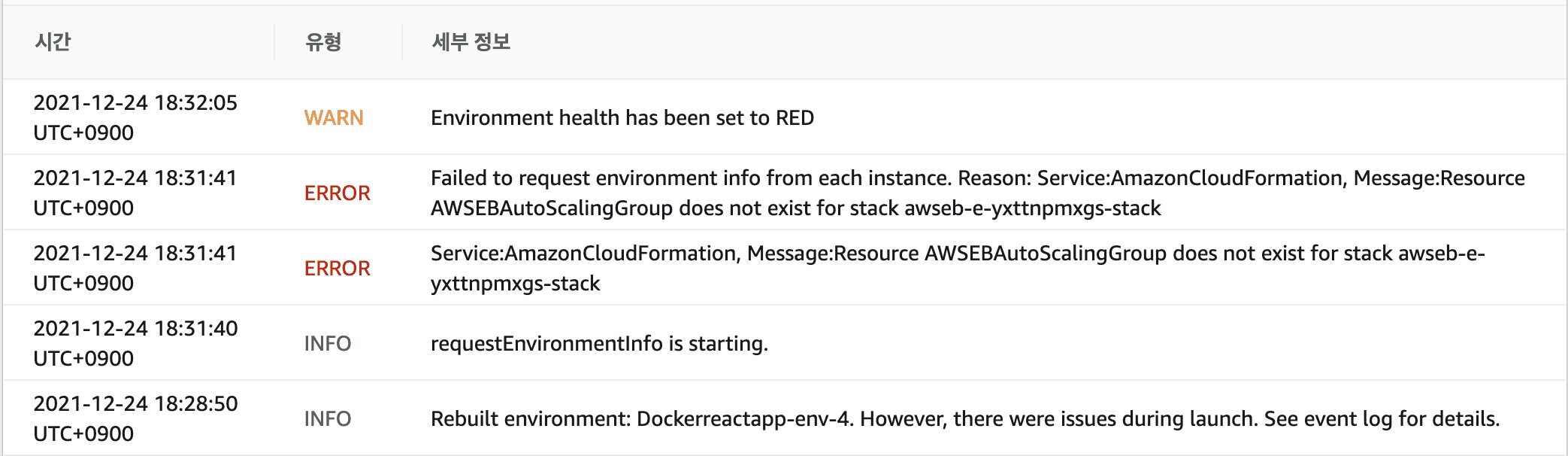Click the 18:31:40 timestamp cell
The height and width of the screenshot is (456, 1568).
click(135, 343)
